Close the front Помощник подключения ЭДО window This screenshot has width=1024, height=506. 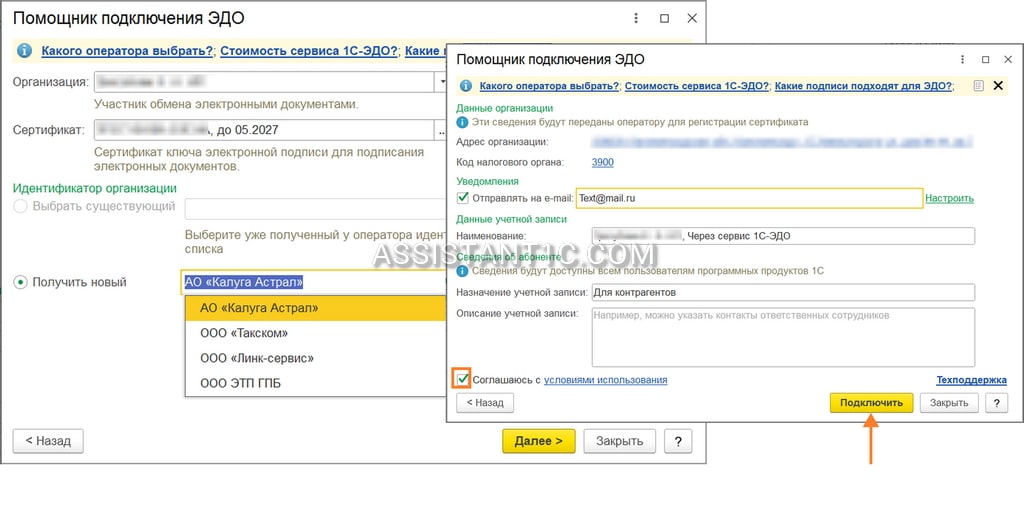[1006, 59]
